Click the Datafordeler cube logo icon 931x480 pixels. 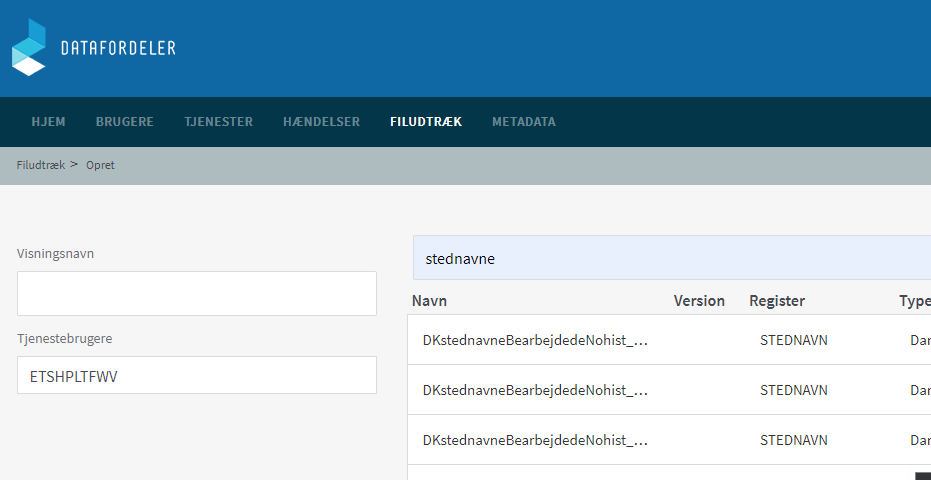point(29,47)
